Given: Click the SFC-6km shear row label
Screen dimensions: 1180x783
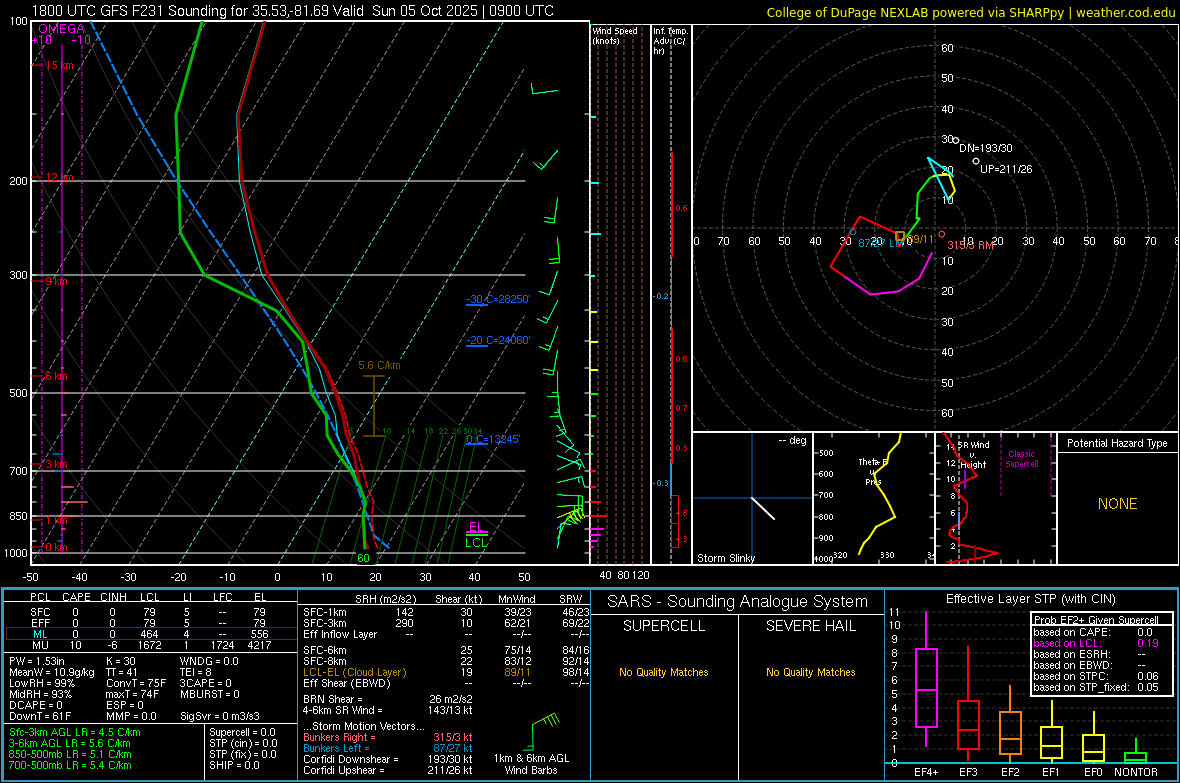Looking at the screenshot, I should pos(324,650).
